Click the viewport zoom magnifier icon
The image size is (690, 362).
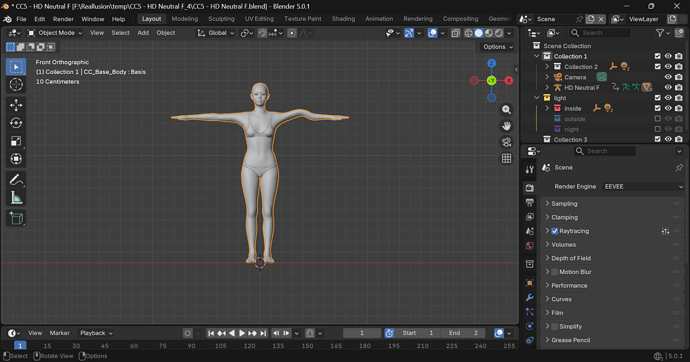tap(506, 110)
